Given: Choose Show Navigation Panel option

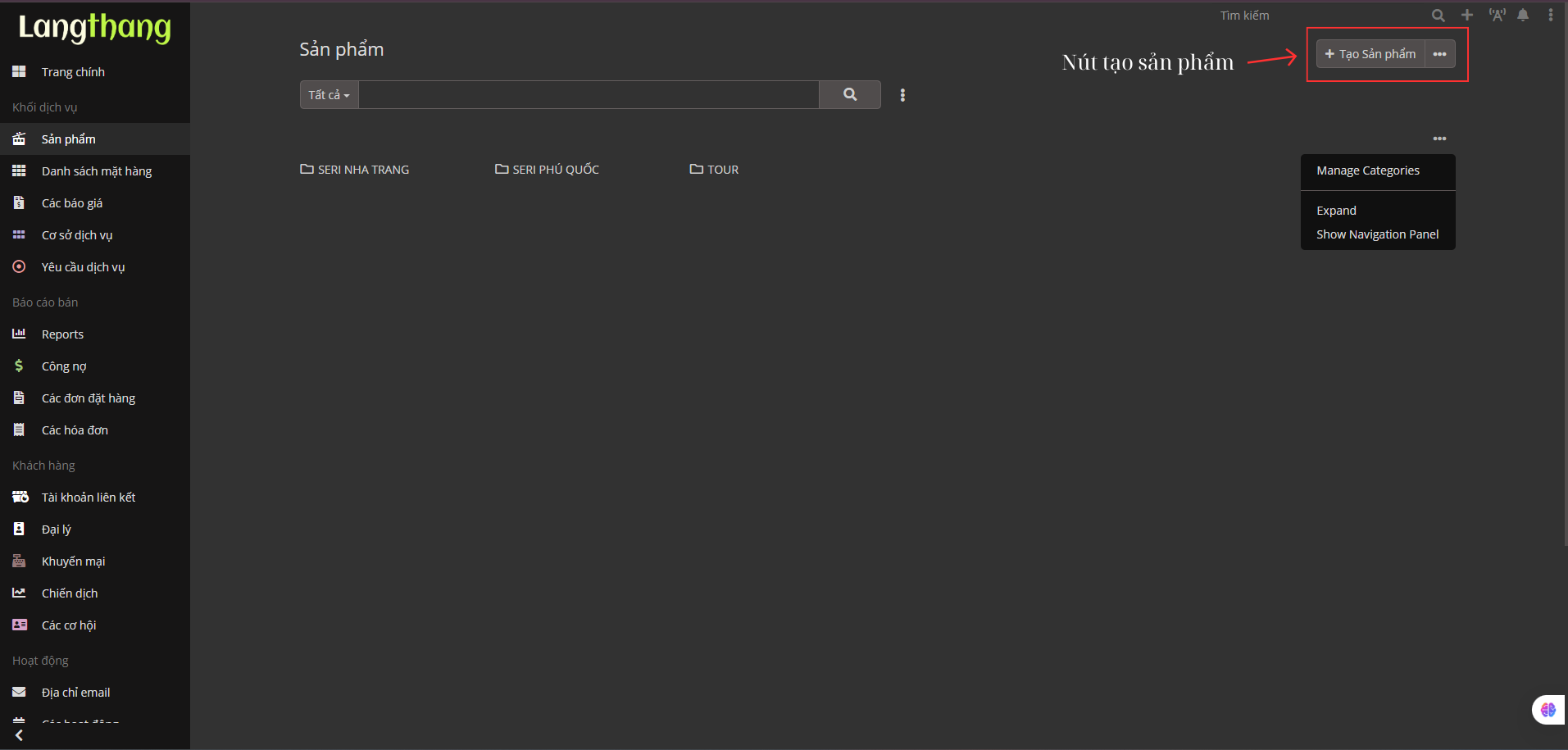Looking at the screenshot, I should coord(1377,234).
